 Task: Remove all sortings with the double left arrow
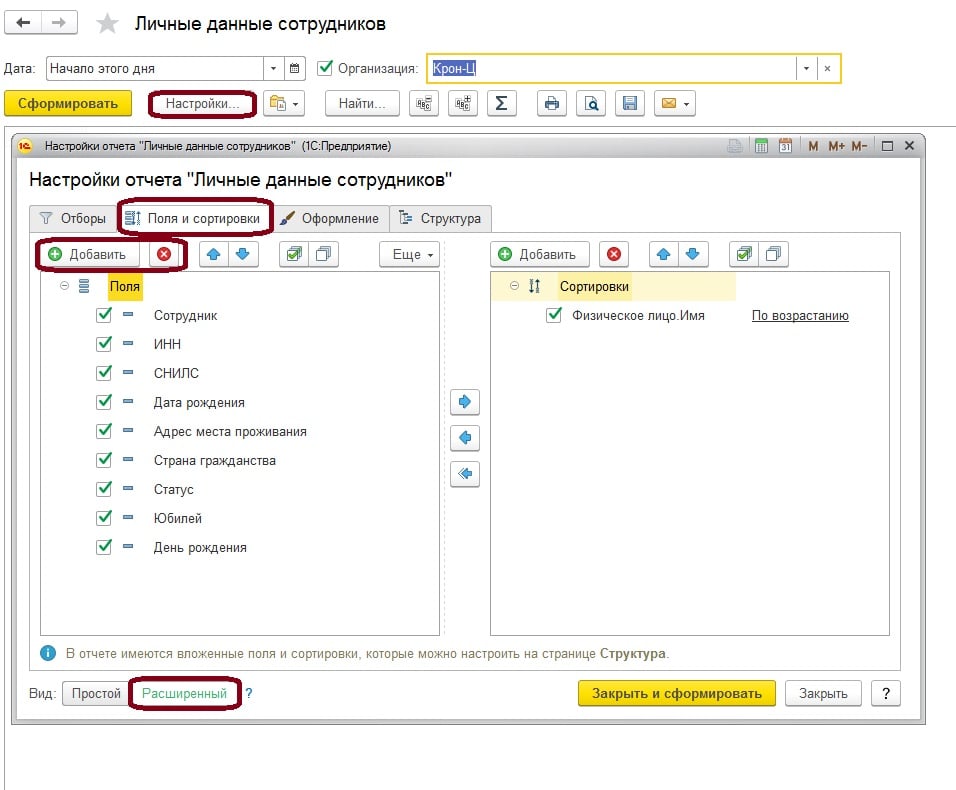pos(465,474)
